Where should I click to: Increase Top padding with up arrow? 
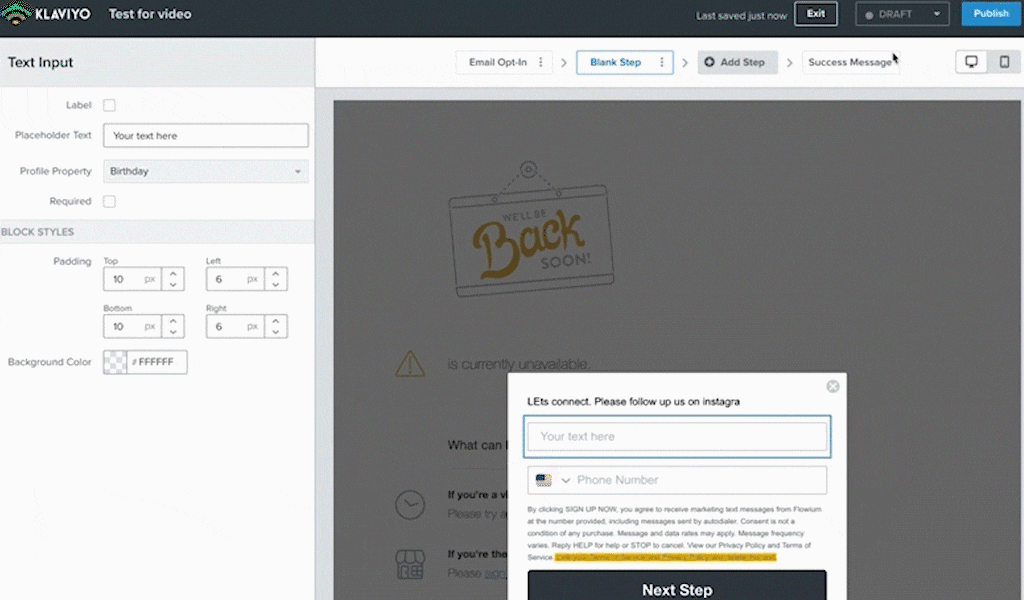click(x=173, y=274)
